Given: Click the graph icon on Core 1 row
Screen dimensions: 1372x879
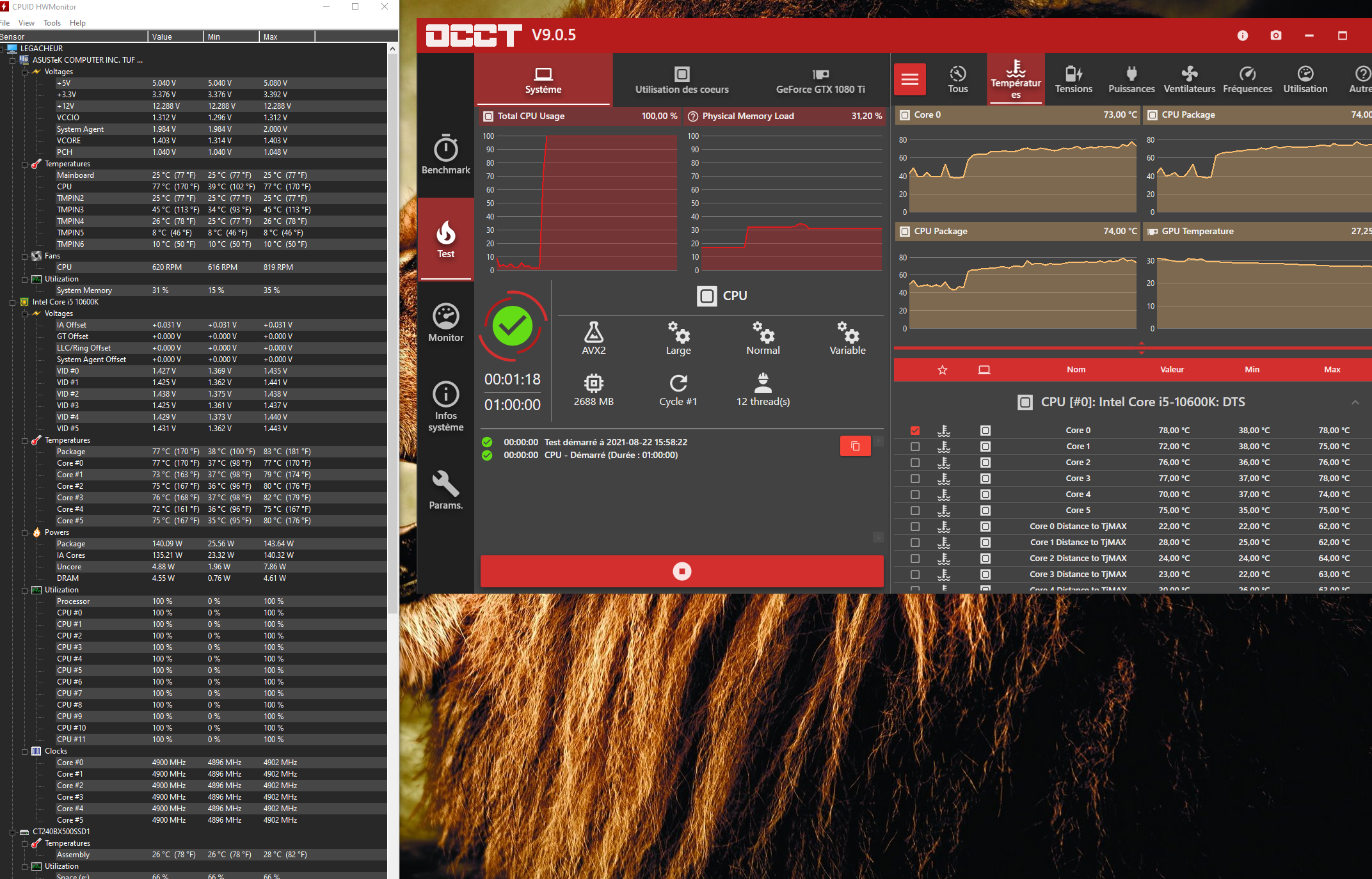Looking at the screenshot, I should [985, 447].
